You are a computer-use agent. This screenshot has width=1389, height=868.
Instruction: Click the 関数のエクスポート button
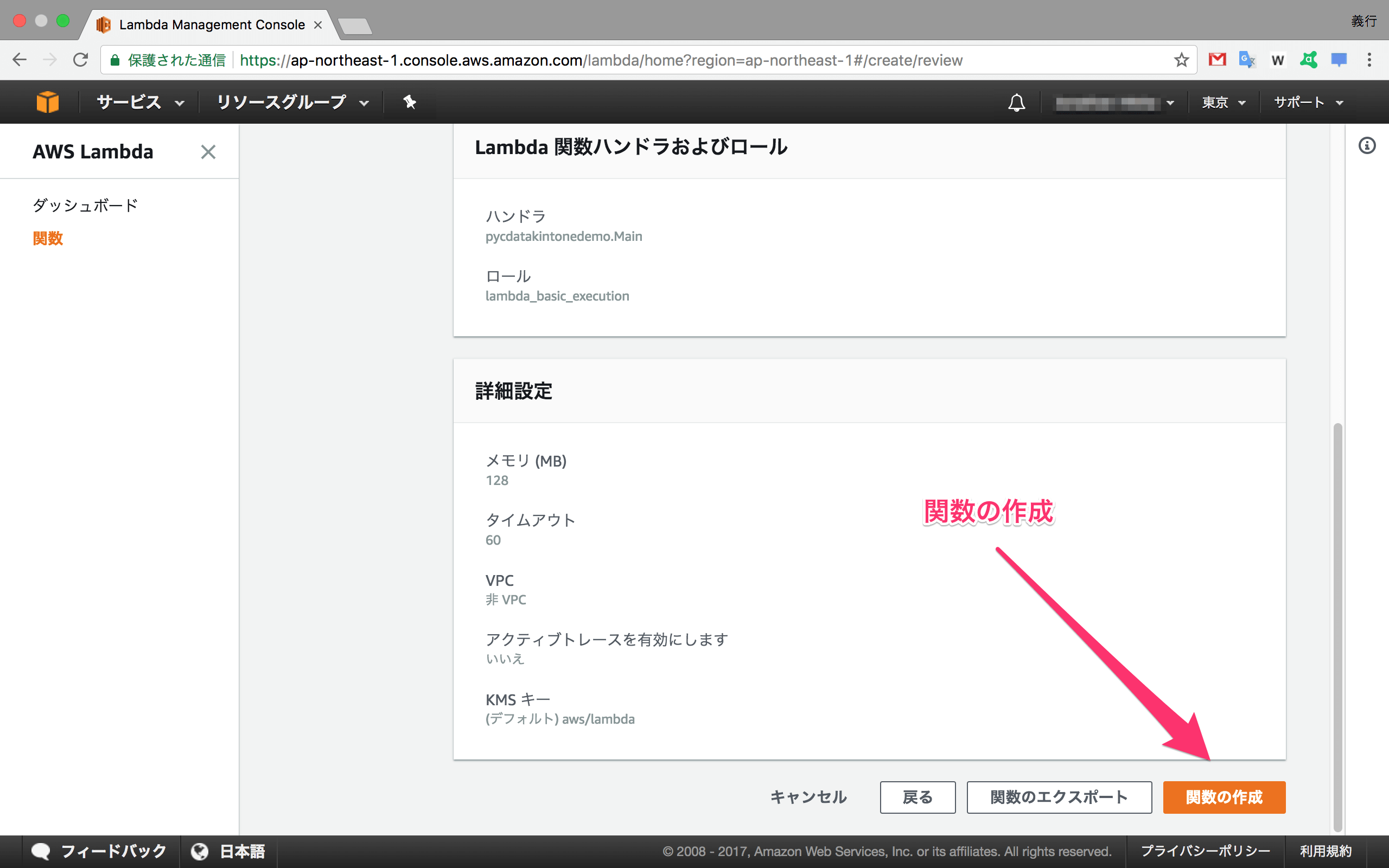(x=1059, y=797)
